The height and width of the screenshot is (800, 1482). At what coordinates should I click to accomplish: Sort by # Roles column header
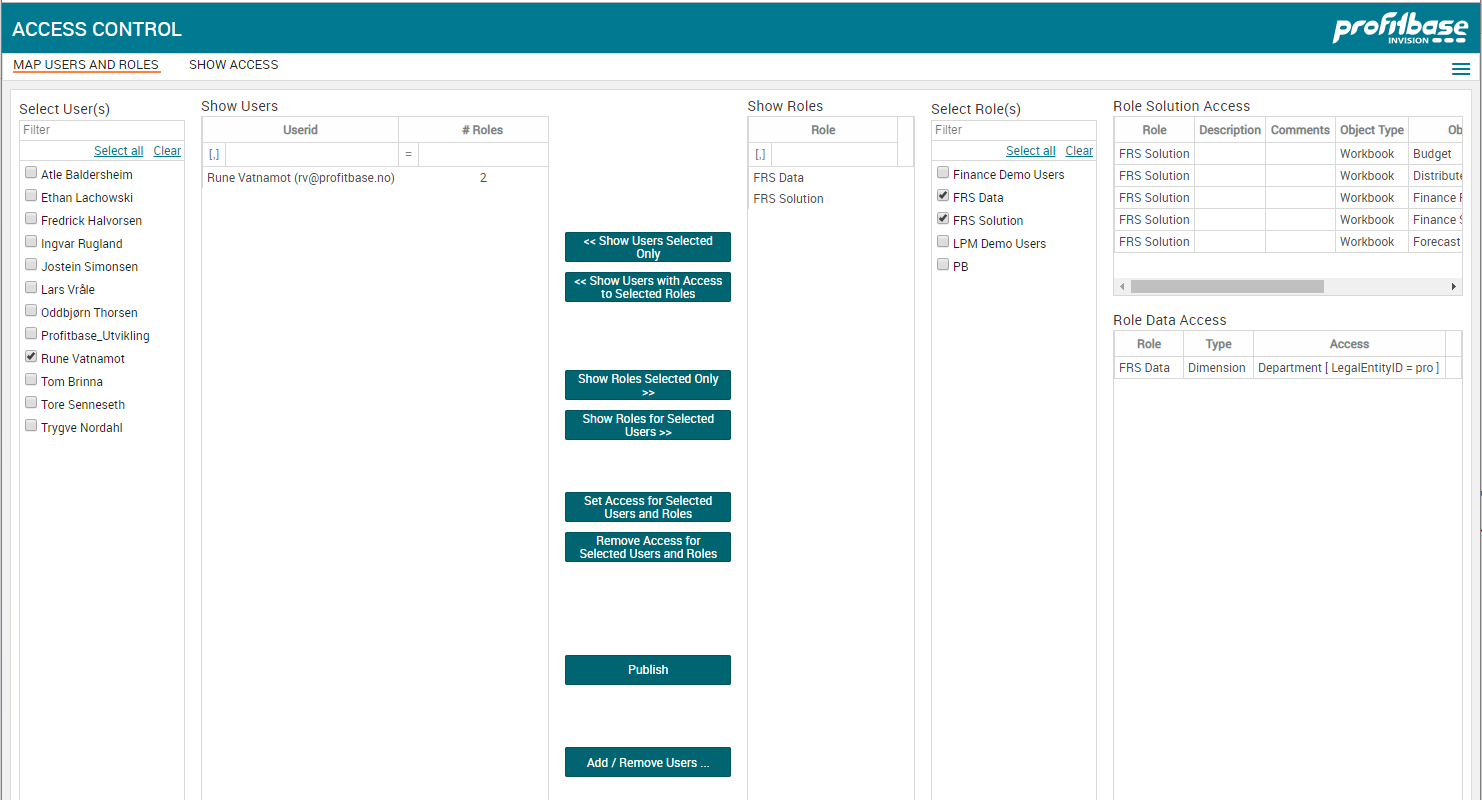pos(483,130)
